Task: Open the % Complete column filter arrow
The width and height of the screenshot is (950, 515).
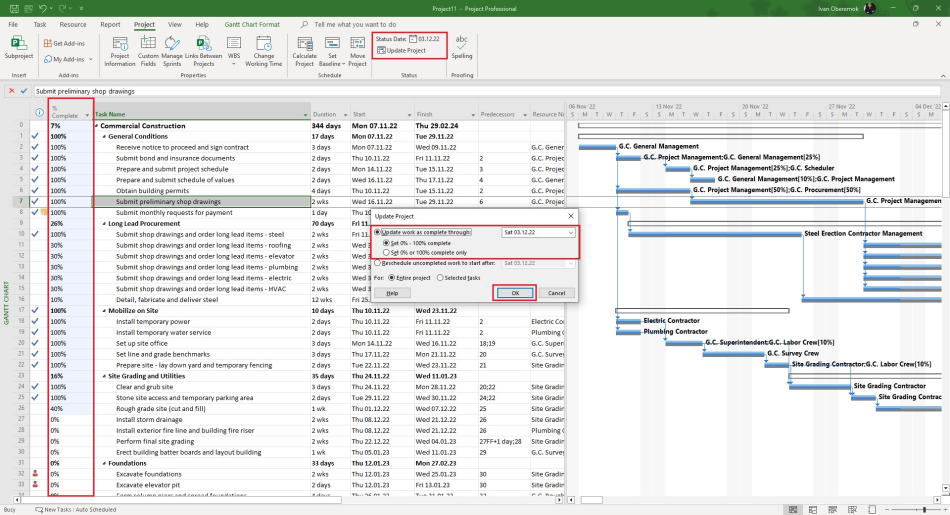Action: tap(87, 115)
